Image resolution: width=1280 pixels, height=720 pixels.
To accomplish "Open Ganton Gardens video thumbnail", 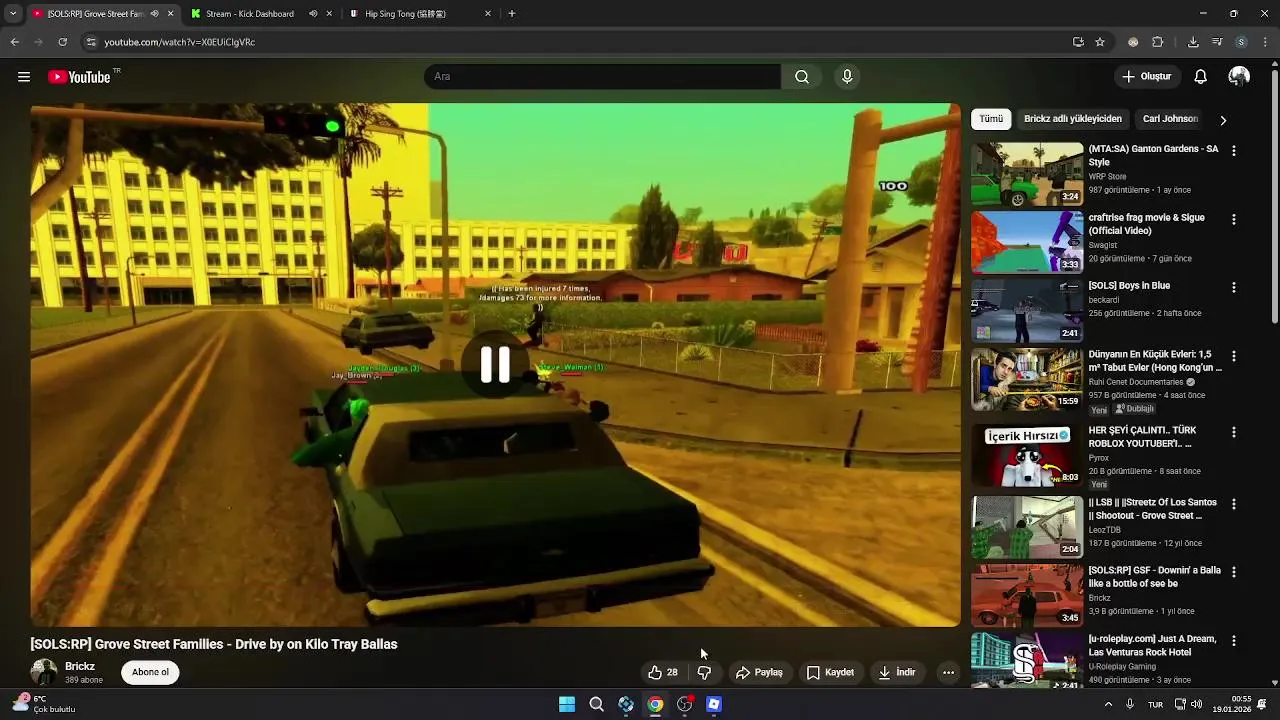I will 1027,173.
